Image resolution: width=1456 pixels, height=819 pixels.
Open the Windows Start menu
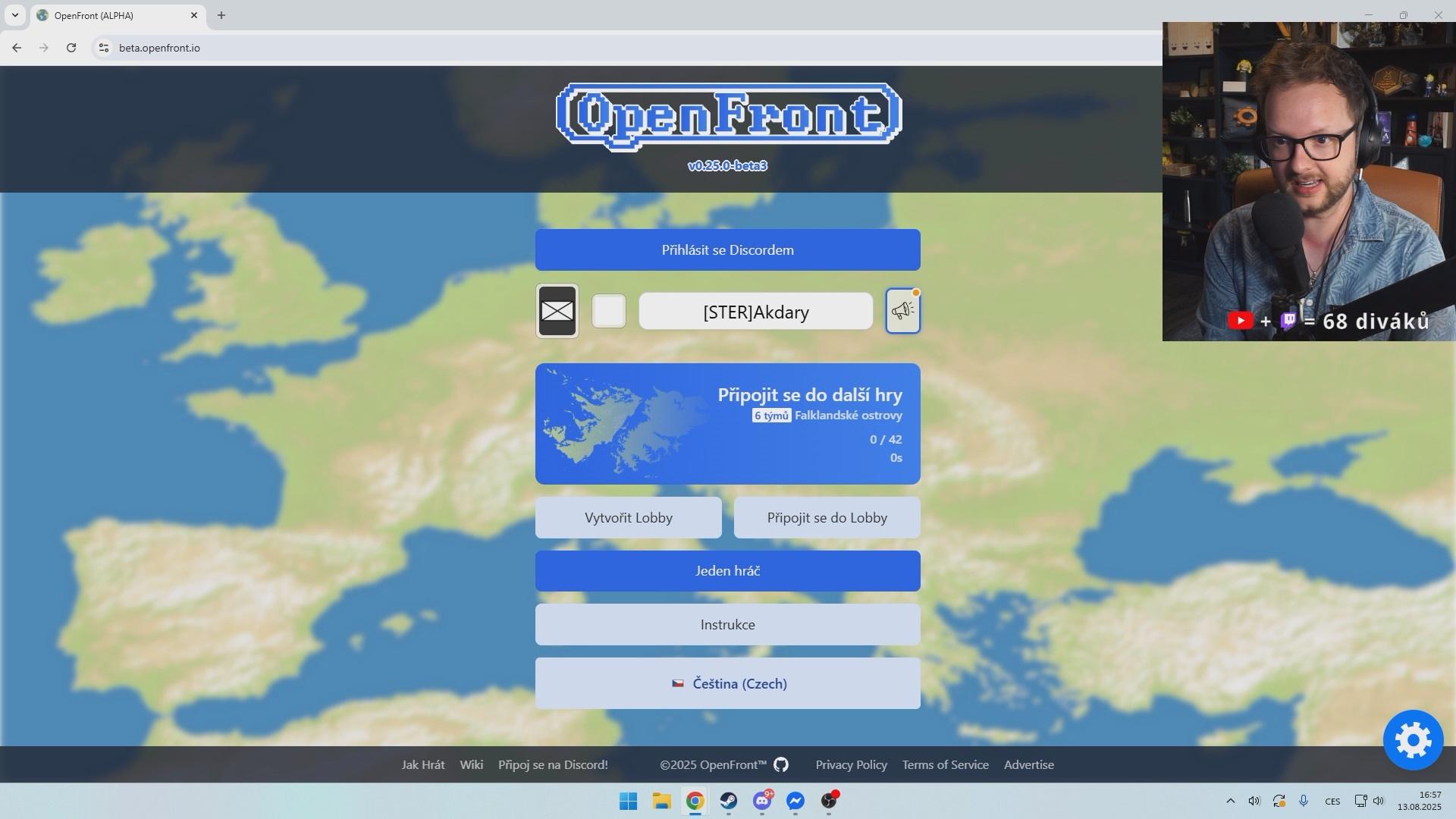click(x=628, y=801)
